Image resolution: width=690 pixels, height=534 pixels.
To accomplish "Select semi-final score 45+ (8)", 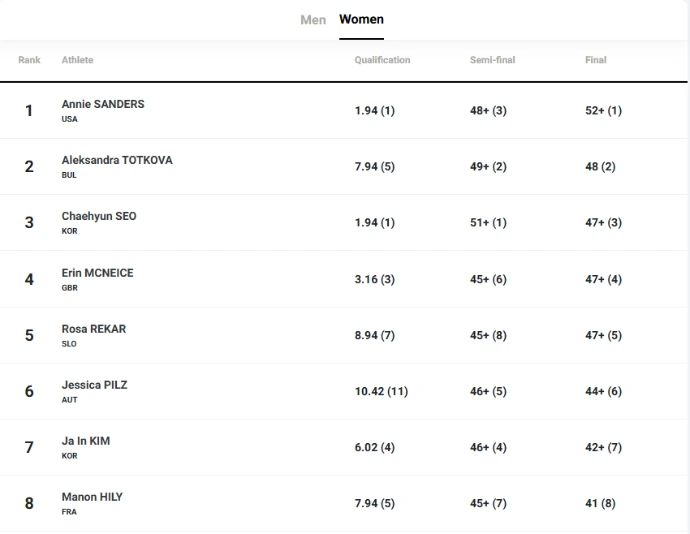I will point(488,335).
